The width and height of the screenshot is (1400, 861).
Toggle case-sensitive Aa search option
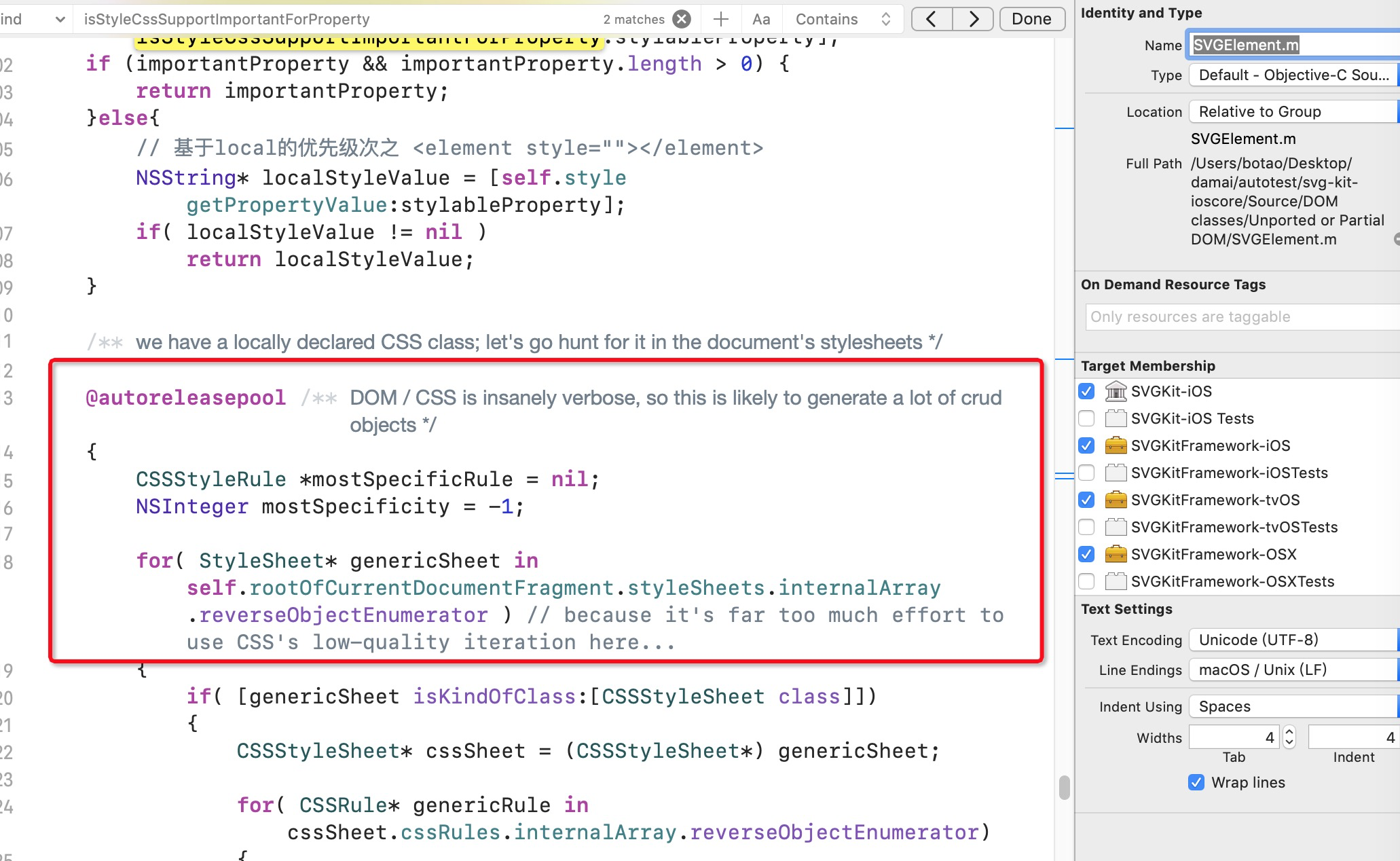761,19
